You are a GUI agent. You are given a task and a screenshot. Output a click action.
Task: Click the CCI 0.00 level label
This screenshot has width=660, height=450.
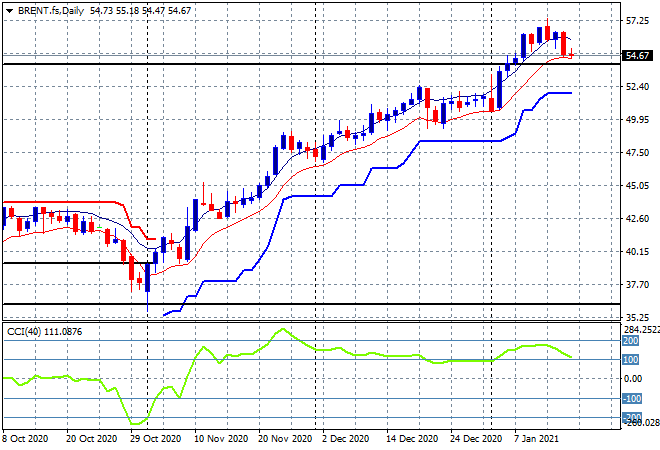[633, 379]
